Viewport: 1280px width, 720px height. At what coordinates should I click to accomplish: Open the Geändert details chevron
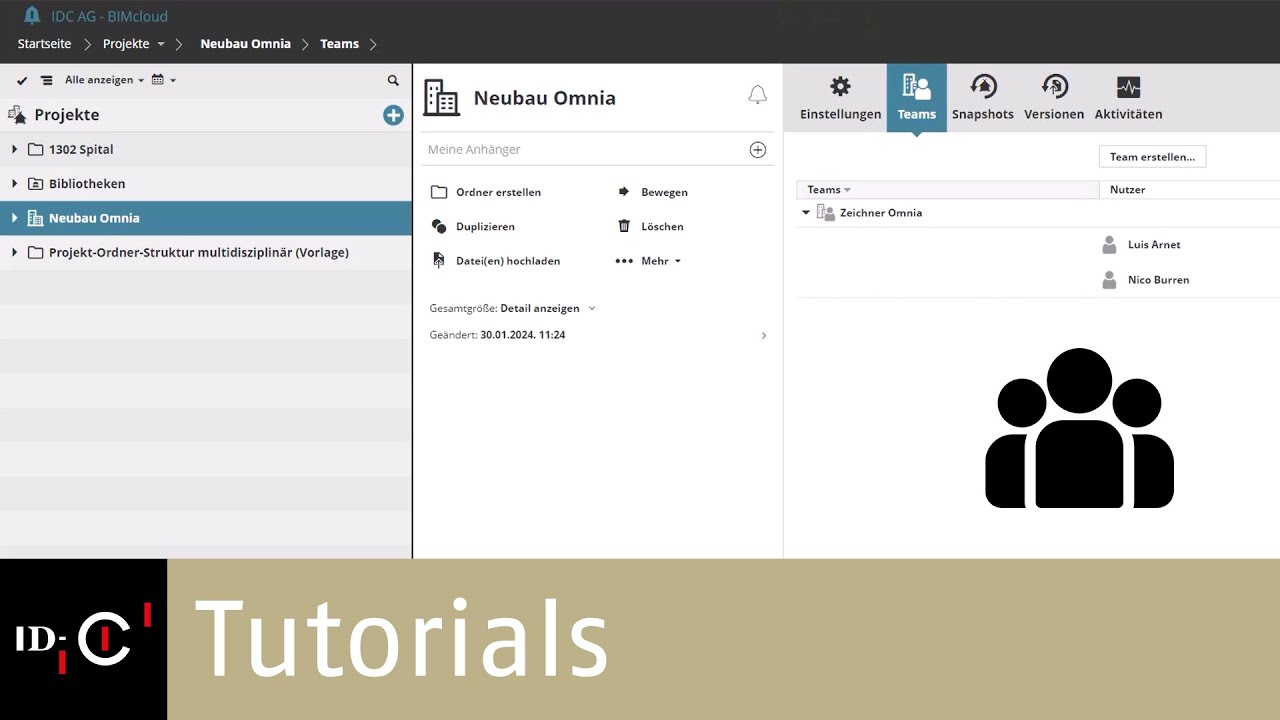pyautogui.click(x=764, y=336)
